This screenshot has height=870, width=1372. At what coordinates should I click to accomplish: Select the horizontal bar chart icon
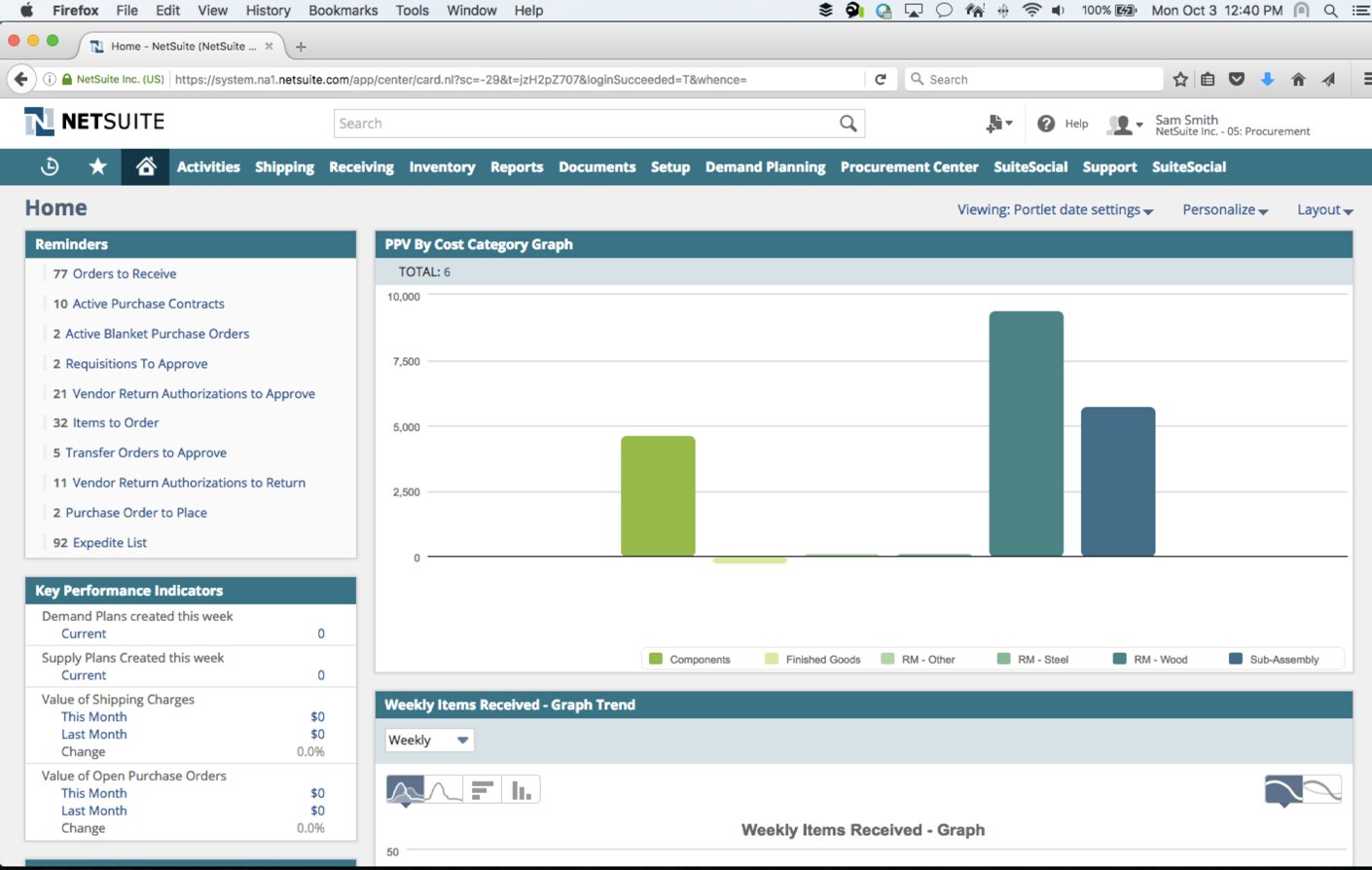coord(483,790)
